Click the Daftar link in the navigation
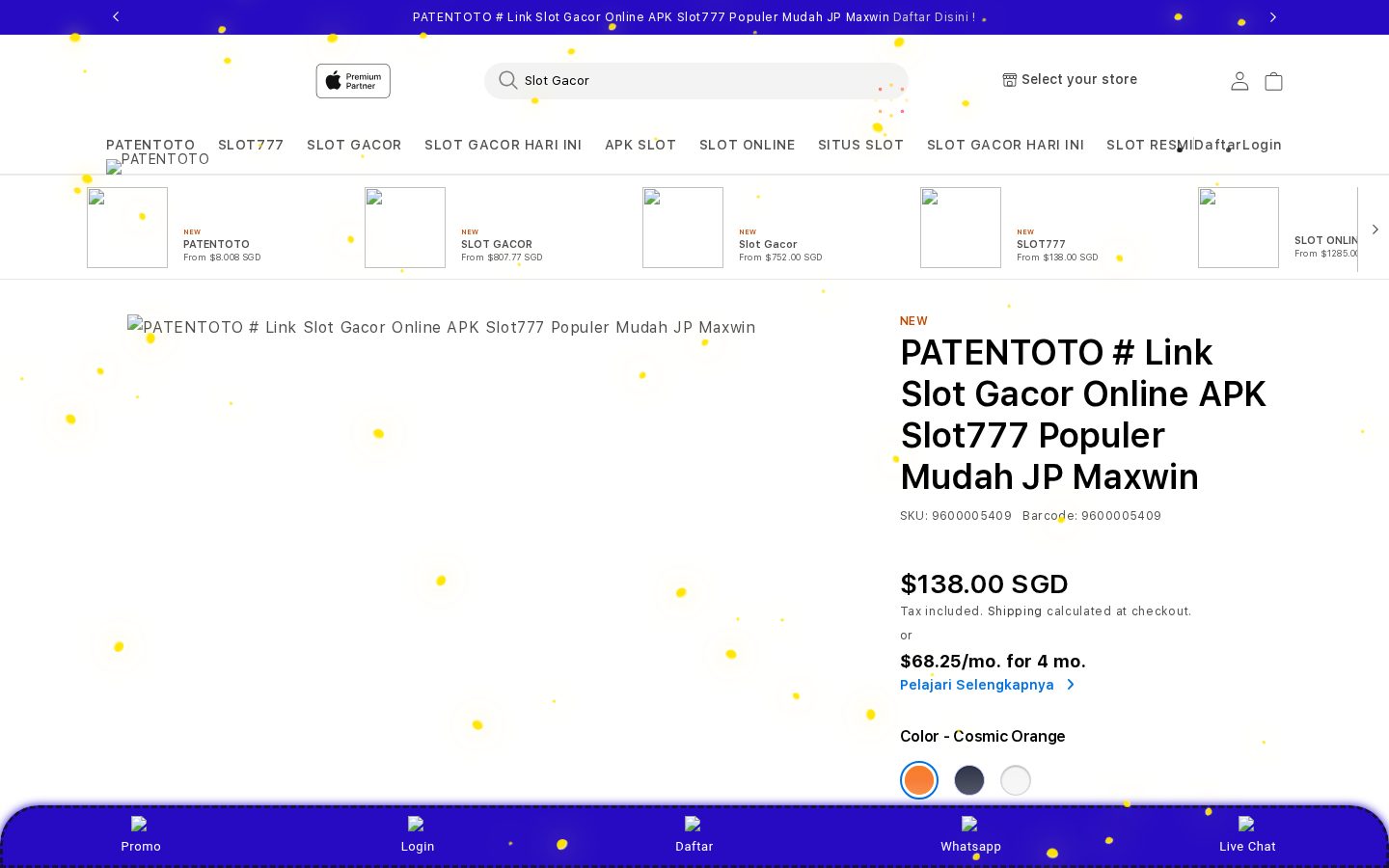The width and height of the screenshot is (1389, 868). pyautogui.click(x=1217, y=145)
